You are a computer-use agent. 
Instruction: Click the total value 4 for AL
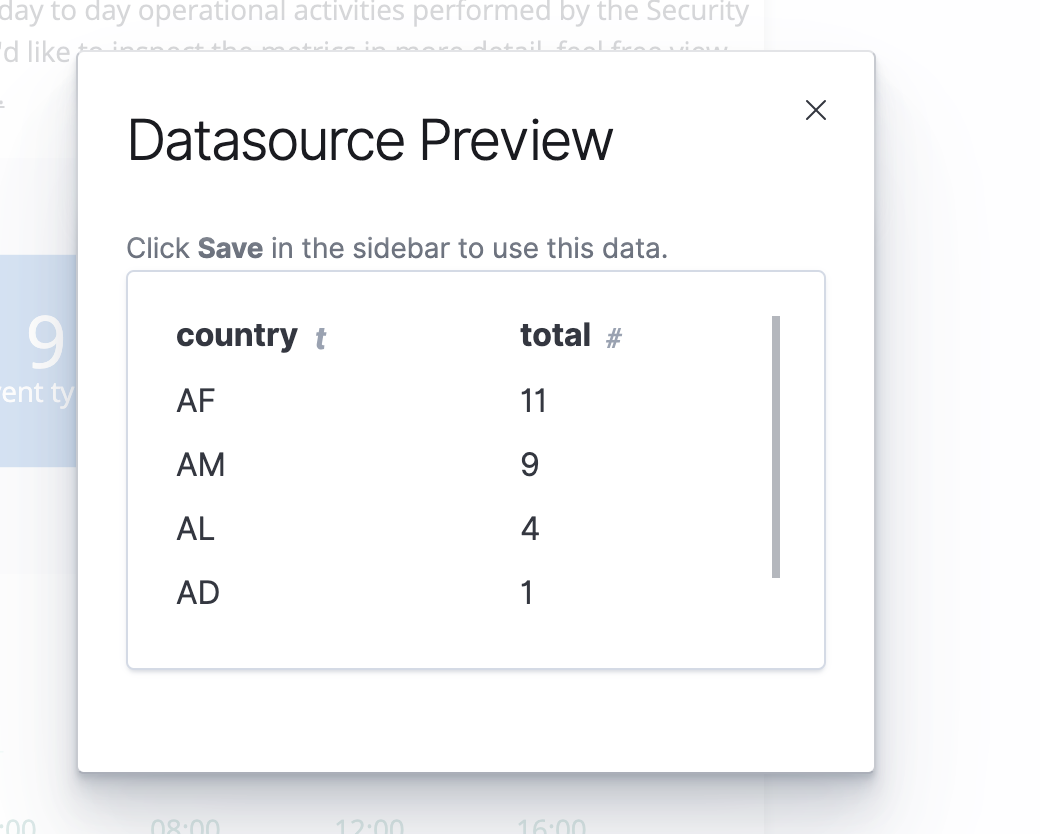530,529
